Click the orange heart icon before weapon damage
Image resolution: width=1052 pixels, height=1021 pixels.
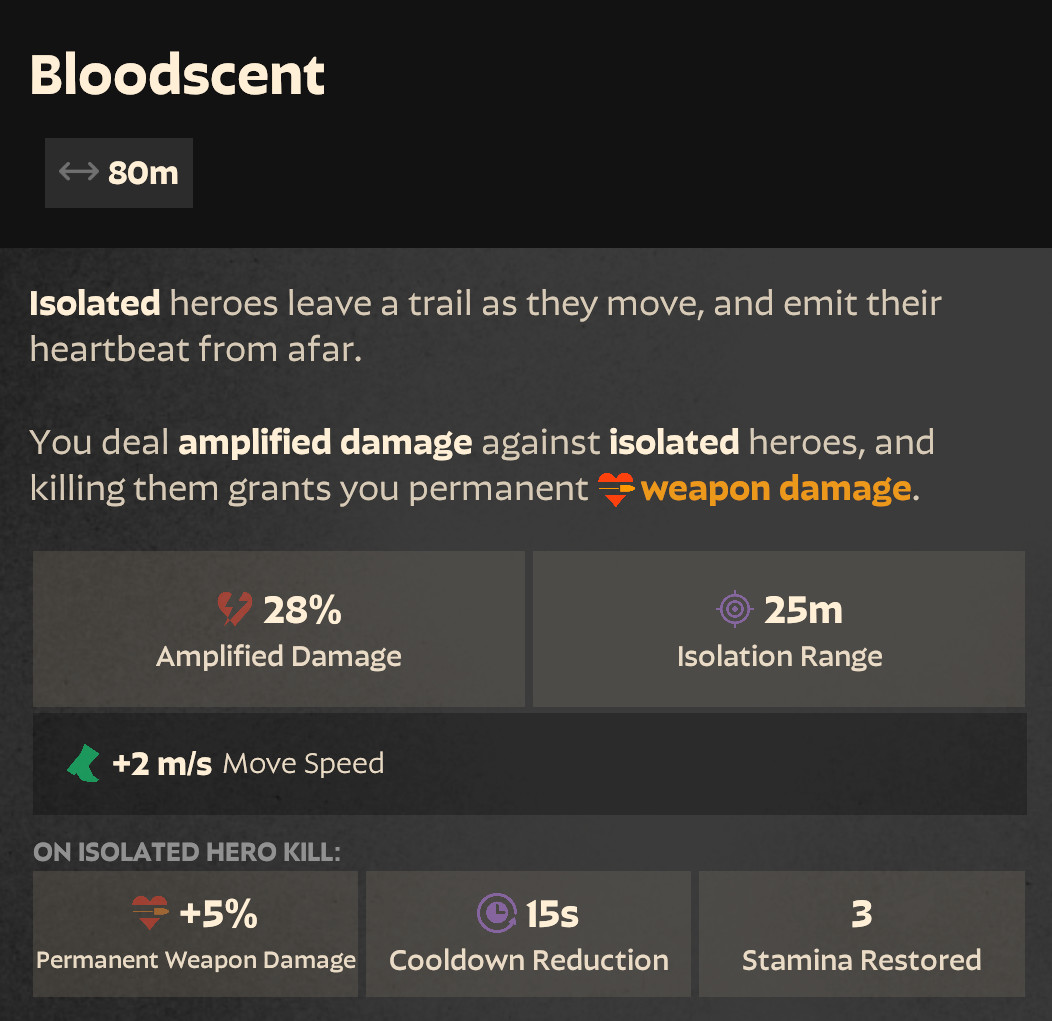click(x=615, y=489)
